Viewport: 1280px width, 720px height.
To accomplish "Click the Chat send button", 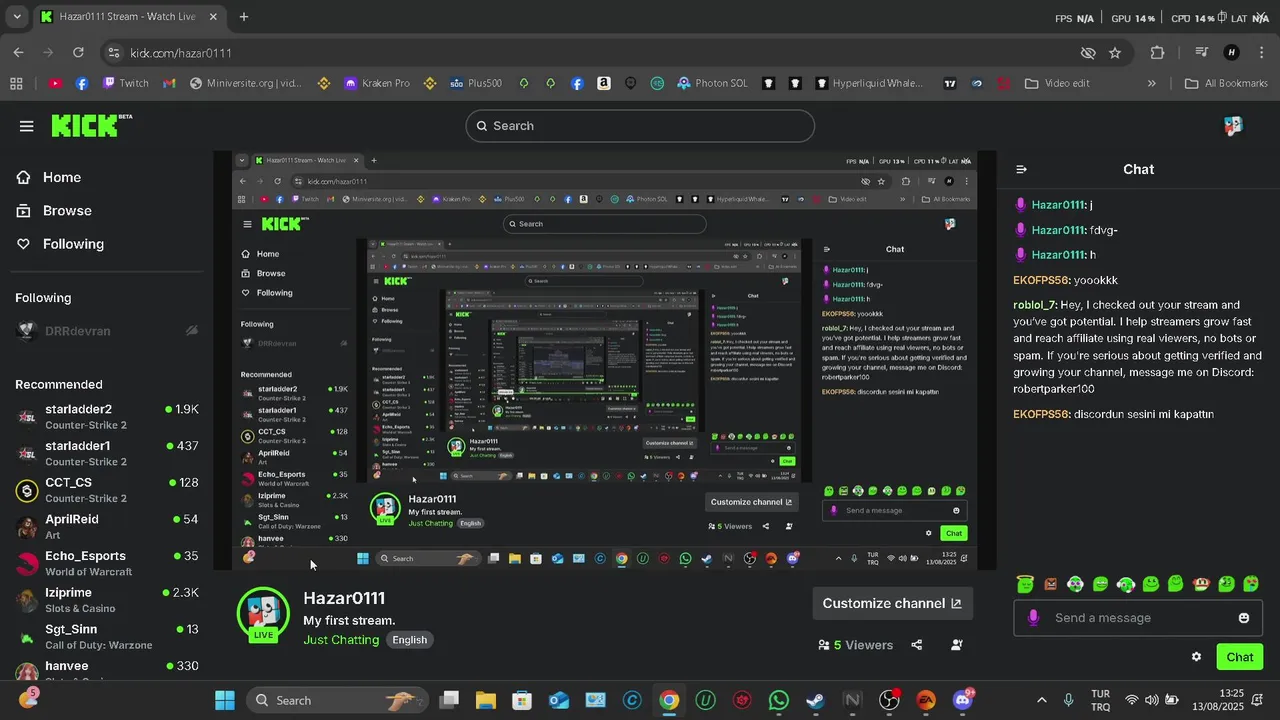I will [1240, 657].
